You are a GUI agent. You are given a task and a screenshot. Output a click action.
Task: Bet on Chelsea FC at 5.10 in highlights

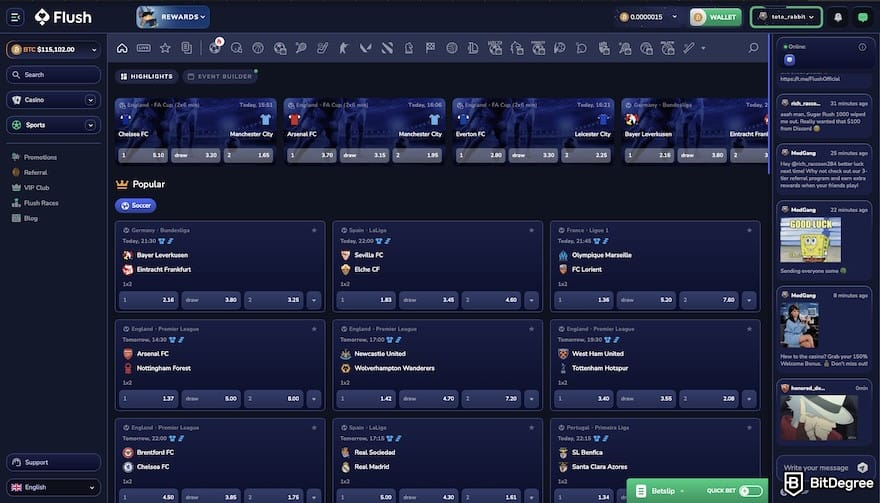(x=143, y=155)
